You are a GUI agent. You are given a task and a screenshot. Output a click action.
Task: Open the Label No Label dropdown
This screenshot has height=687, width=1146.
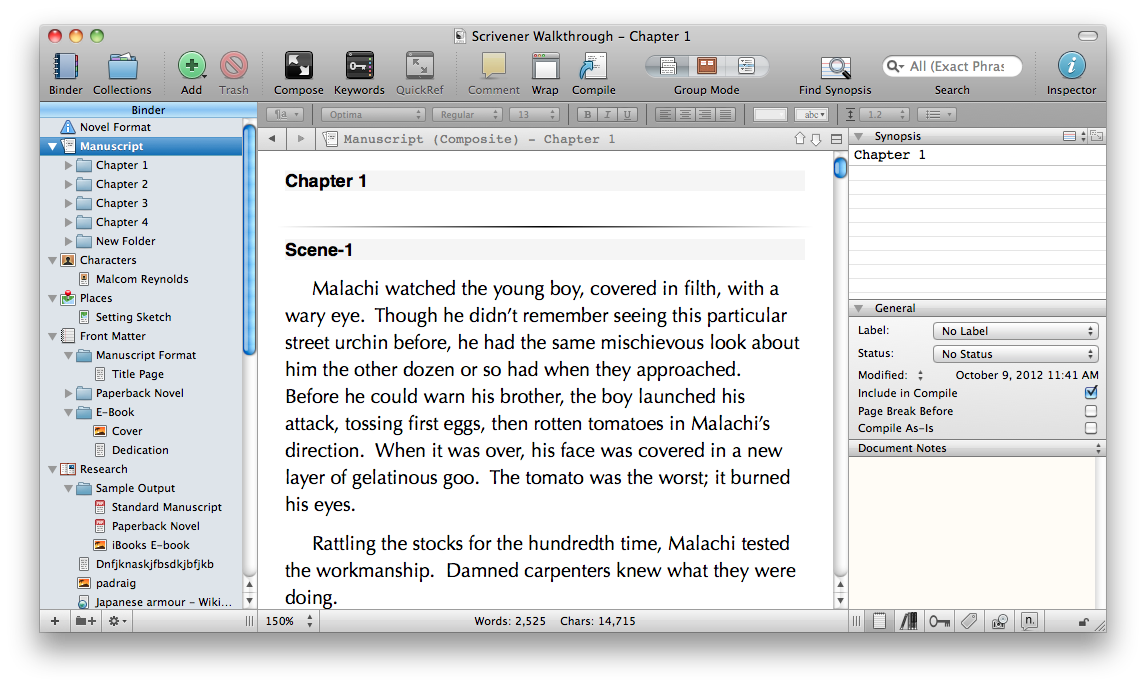coord(1015,331)
